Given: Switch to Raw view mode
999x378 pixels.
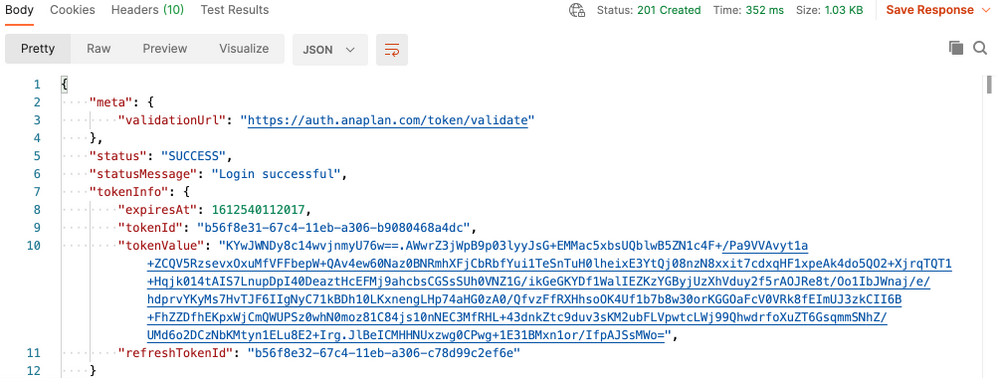Looking at the screenshot, I should [99, 48].
